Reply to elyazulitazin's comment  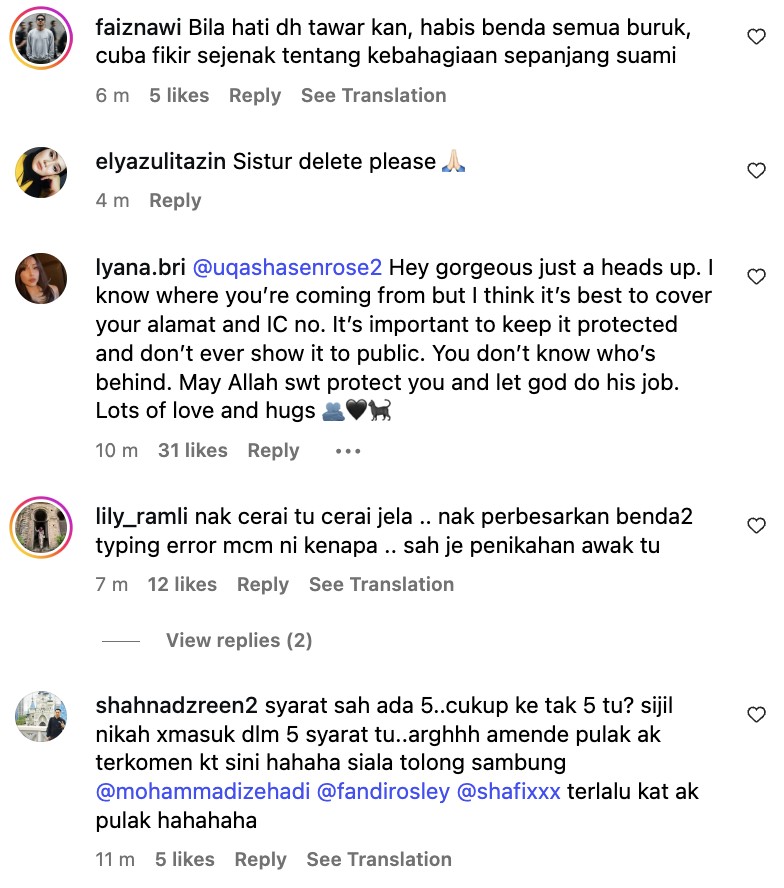point(175,201)
